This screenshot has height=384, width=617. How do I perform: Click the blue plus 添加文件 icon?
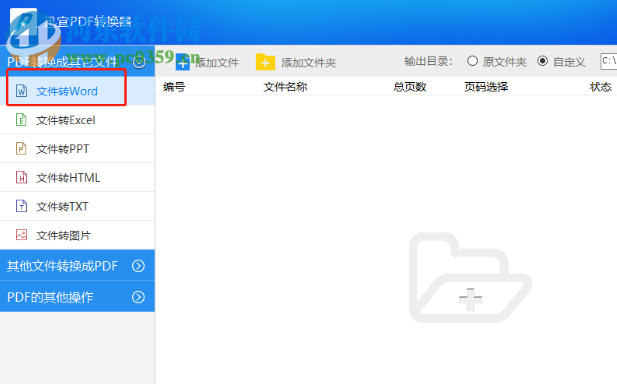(183, 62)
